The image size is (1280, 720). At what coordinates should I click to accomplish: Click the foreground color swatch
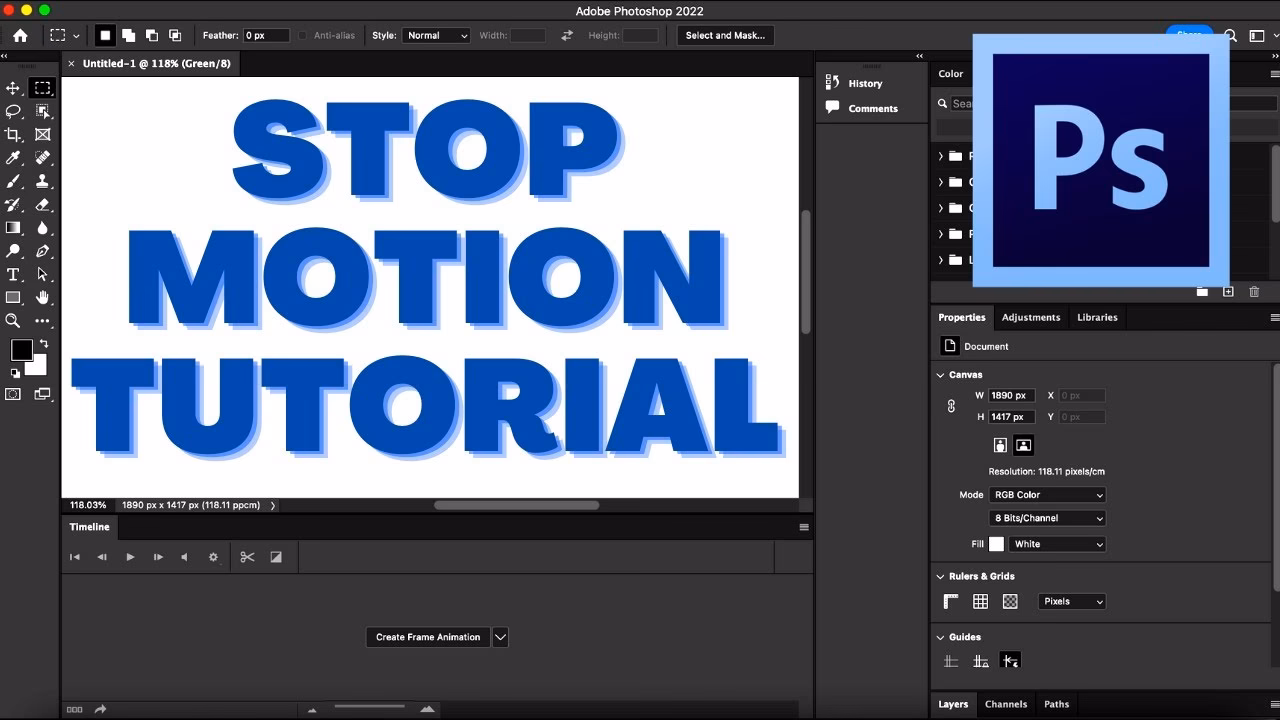pos(22,351)
